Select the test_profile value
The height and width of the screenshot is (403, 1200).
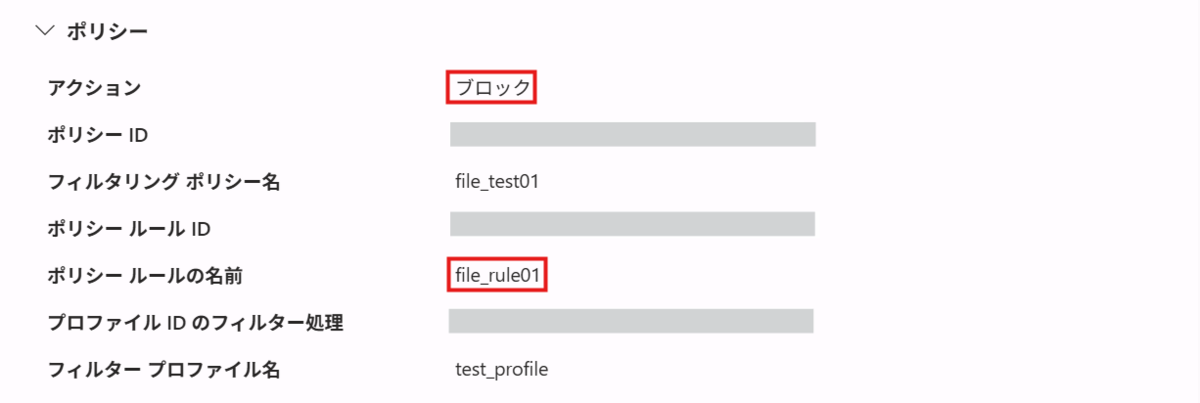point(501,370)
